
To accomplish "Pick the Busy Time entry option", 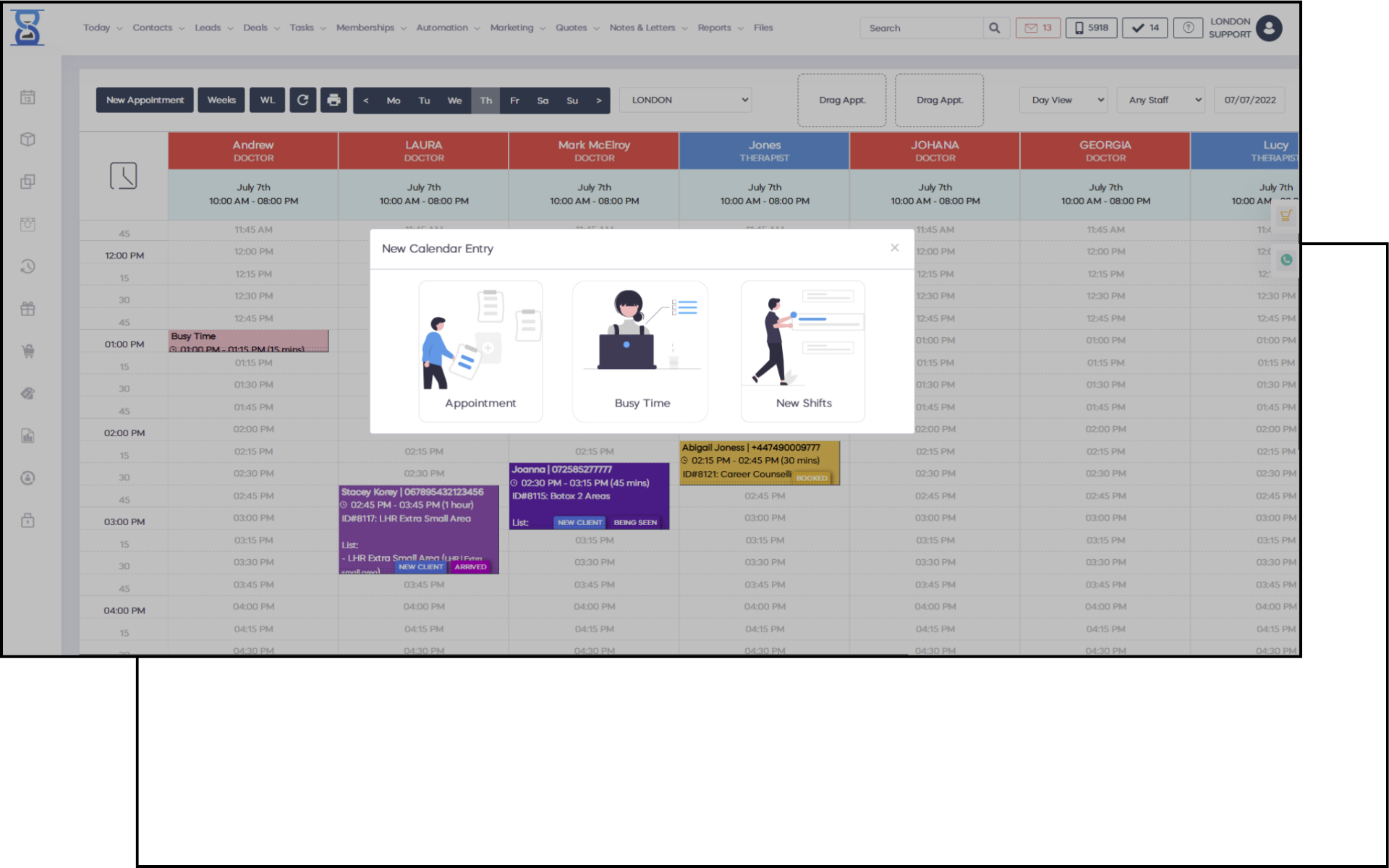I will click(640, 352).
